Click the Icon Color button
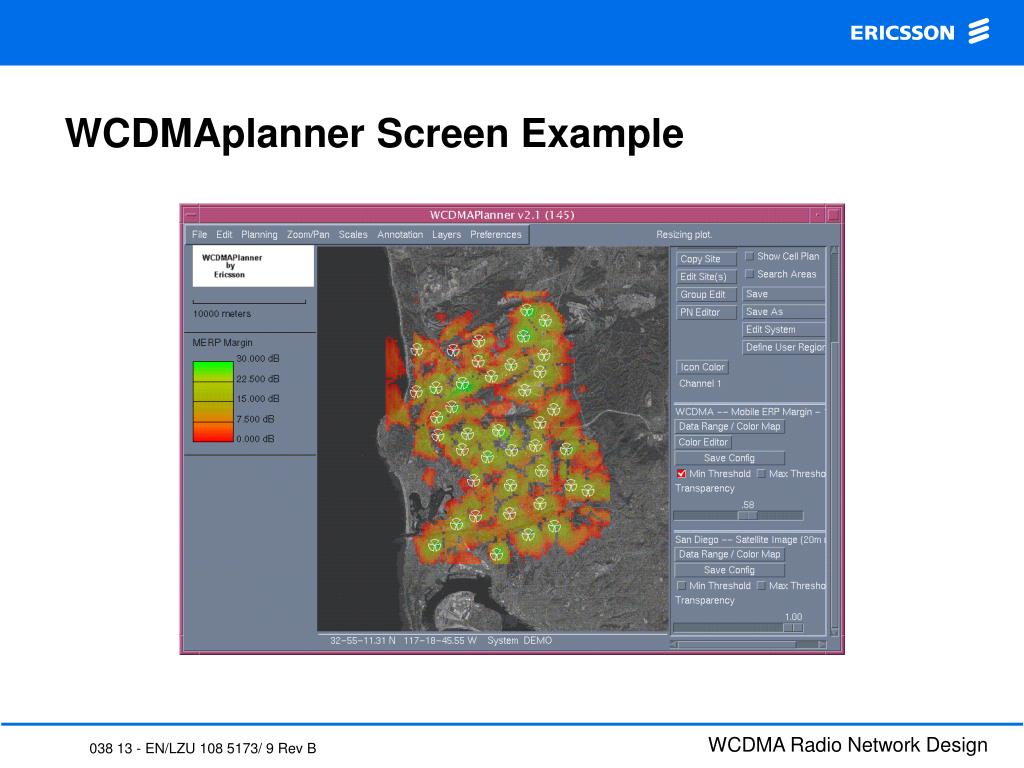This screenshot has width=1024, height=768. tap(702, 367)
